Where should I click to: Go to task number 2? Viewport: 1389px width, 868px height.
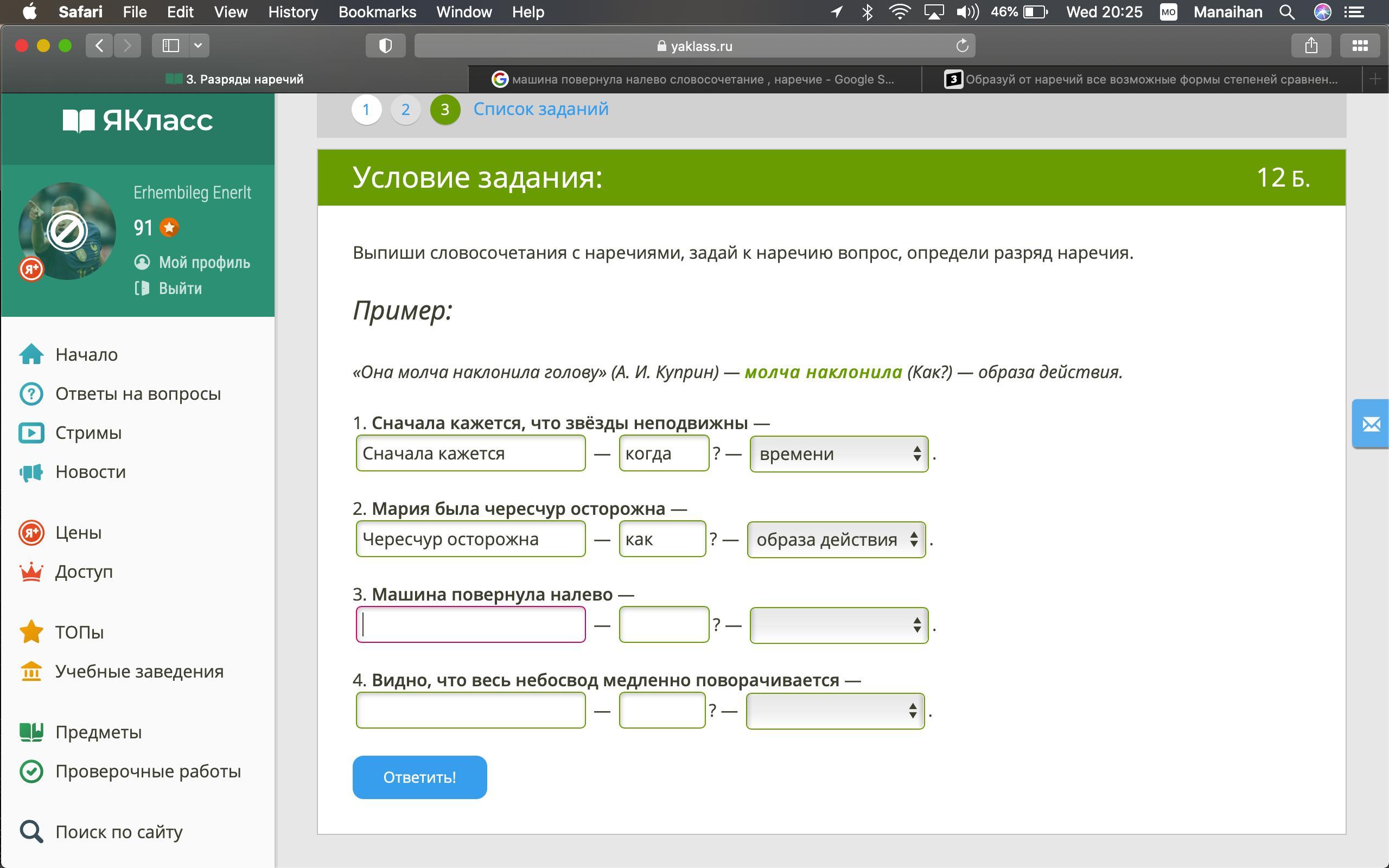tap(405, 109)
